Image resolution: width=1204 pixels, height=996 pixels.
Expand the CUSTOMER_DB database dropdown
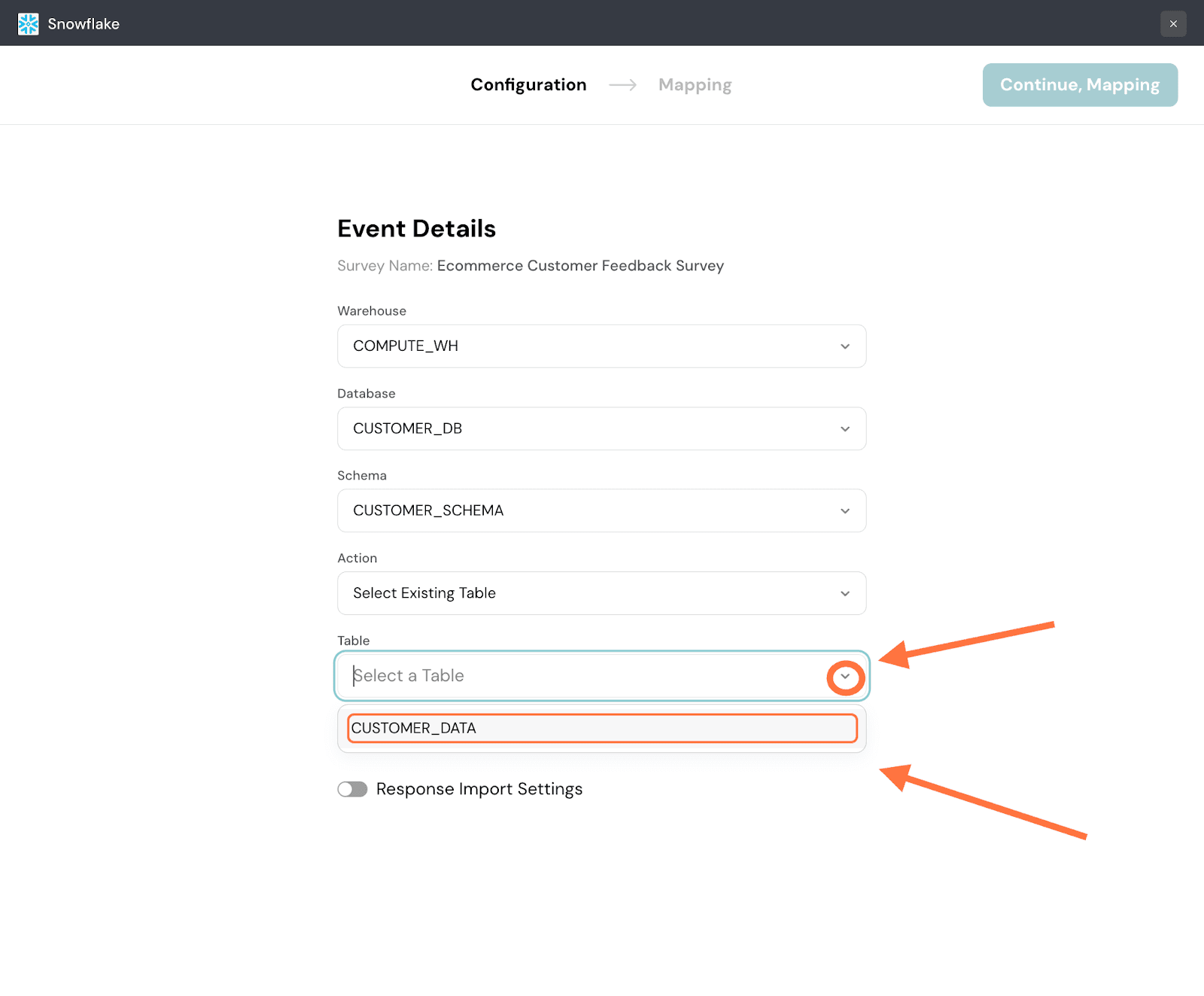click(587, 429)
